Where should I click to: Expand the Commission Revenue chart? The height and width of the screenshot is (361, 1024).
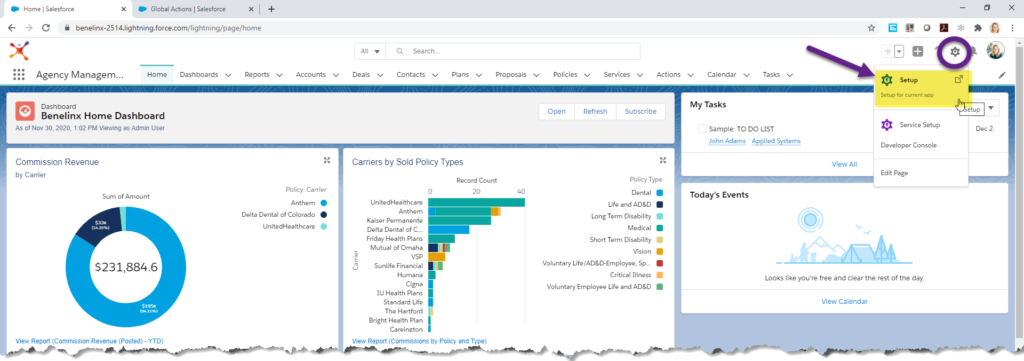[x=327, y=161]
